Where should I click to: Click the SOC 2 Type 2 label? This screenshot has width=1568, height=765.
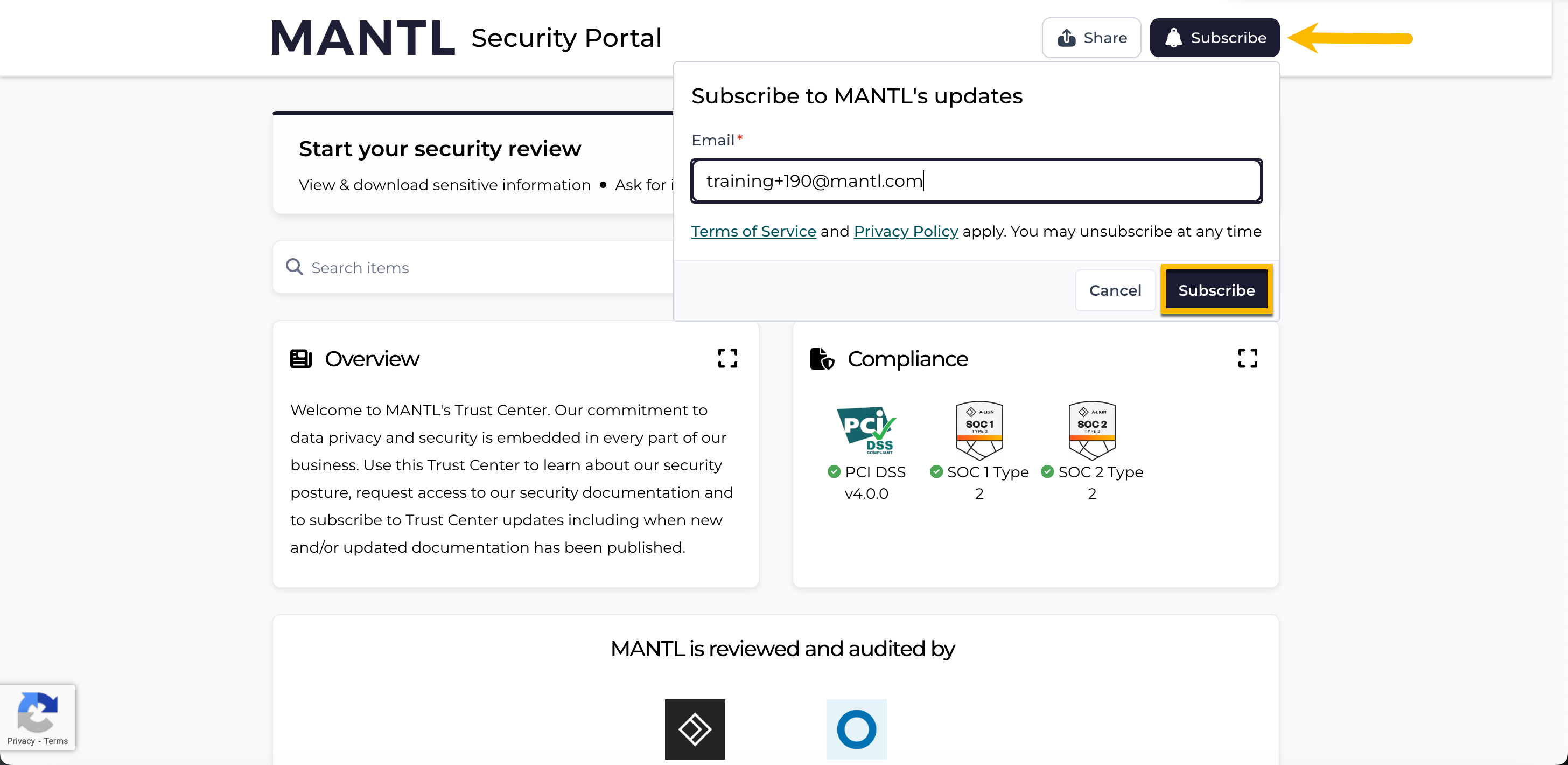pos(1101,482)
